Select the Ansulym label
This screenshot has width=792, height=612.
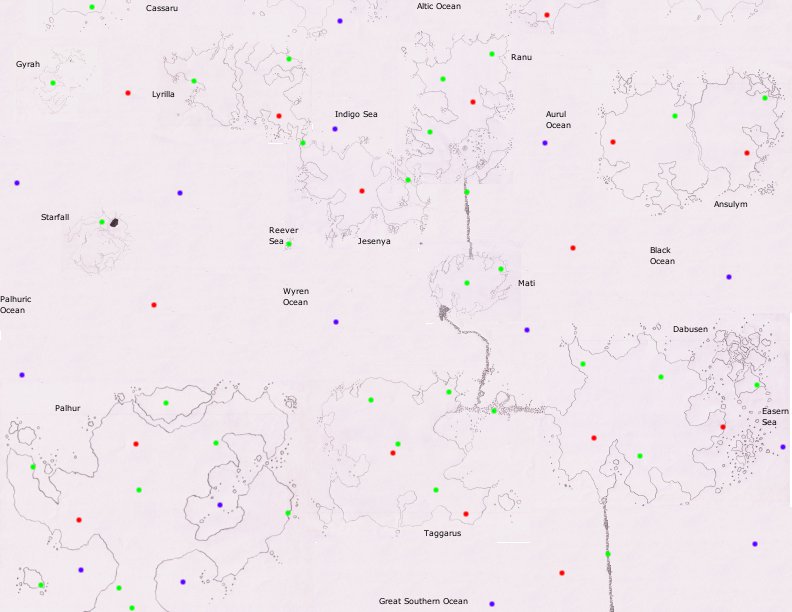point(730,204)
